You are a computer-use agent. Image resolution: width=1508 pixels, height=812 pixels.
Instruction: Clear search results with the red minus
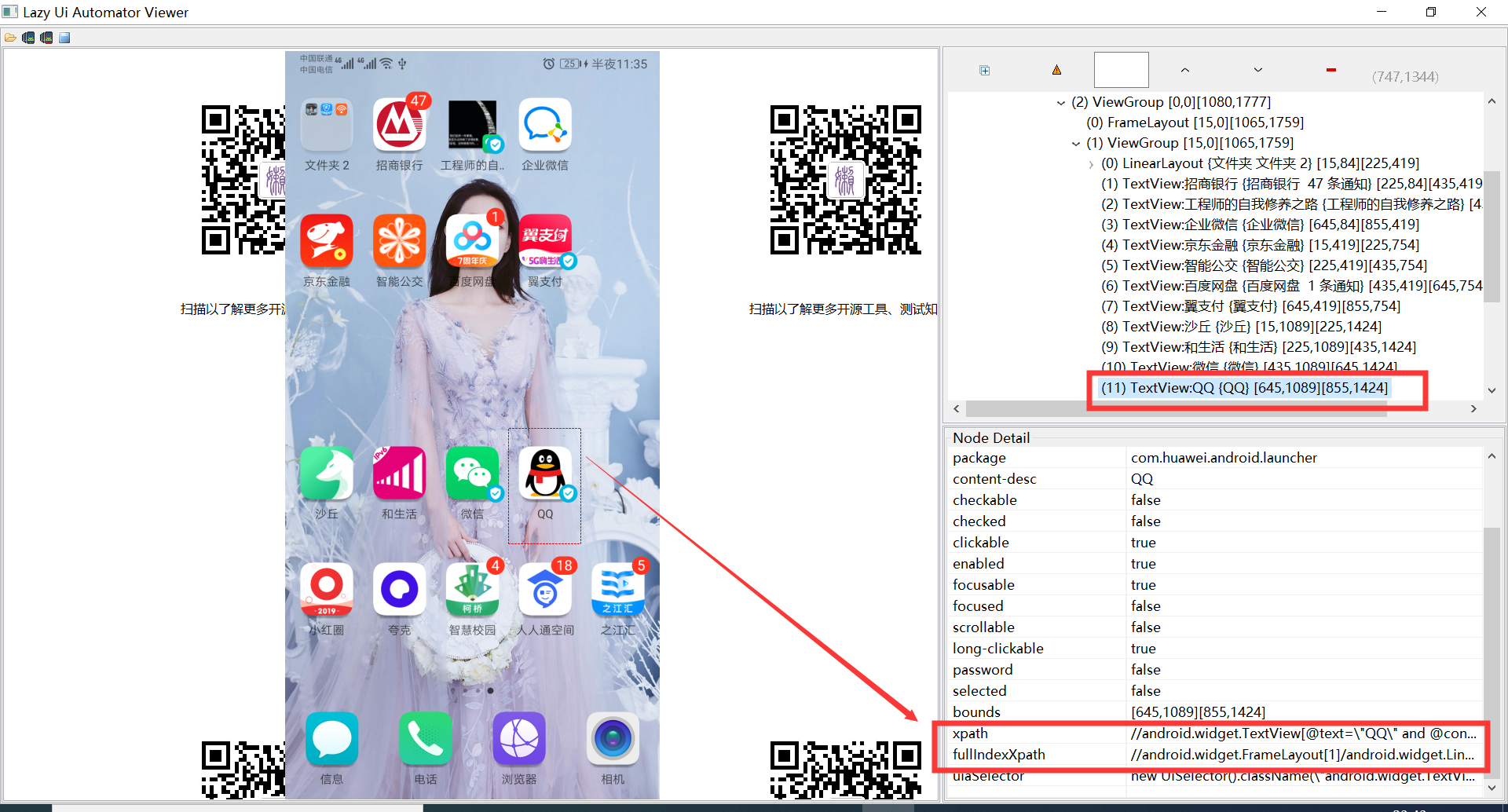pos(1330,70)
